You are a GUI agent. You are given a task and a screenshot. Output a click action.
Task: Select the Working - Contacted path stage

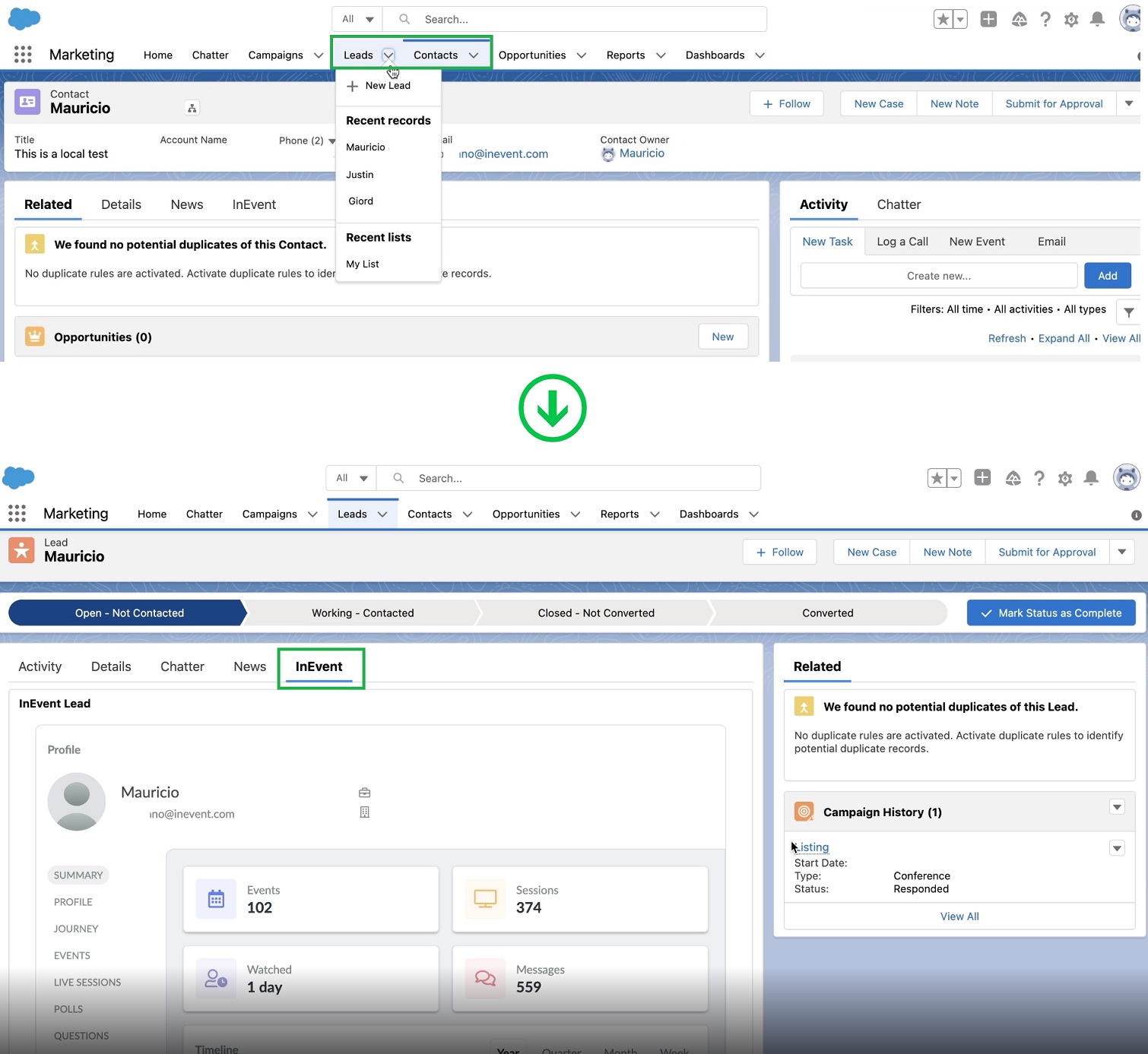pyautogui.click(x=363, y=612)
